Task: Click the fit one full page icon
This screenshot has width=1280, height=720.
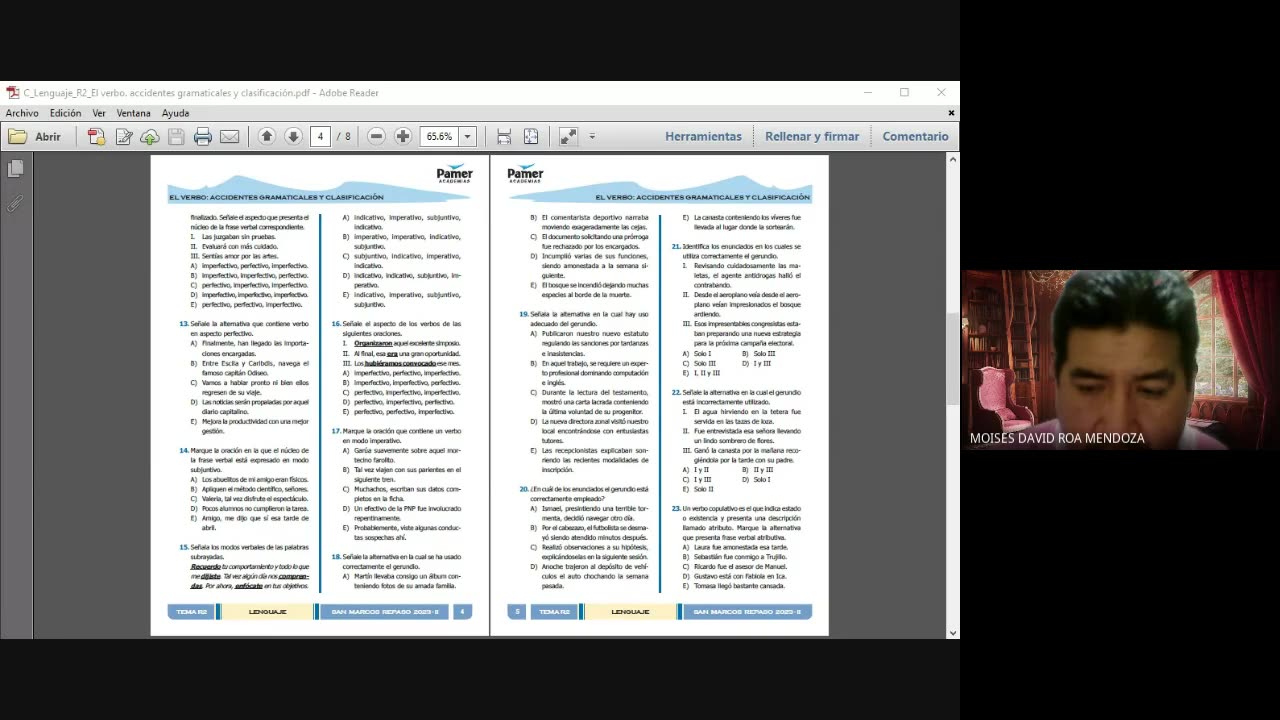Action: (x=531, y=137)
